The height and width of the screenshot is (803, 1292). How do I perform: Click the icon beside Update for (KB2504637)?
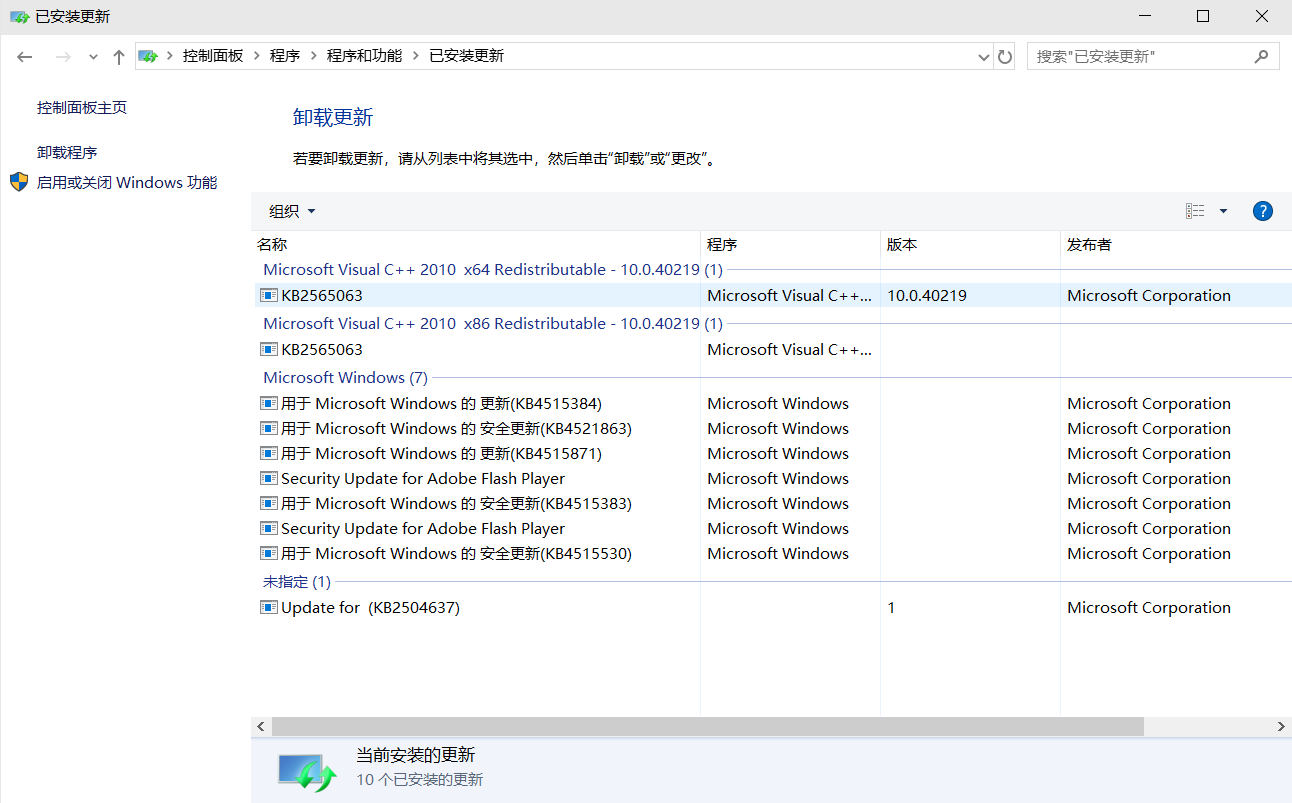268,607
